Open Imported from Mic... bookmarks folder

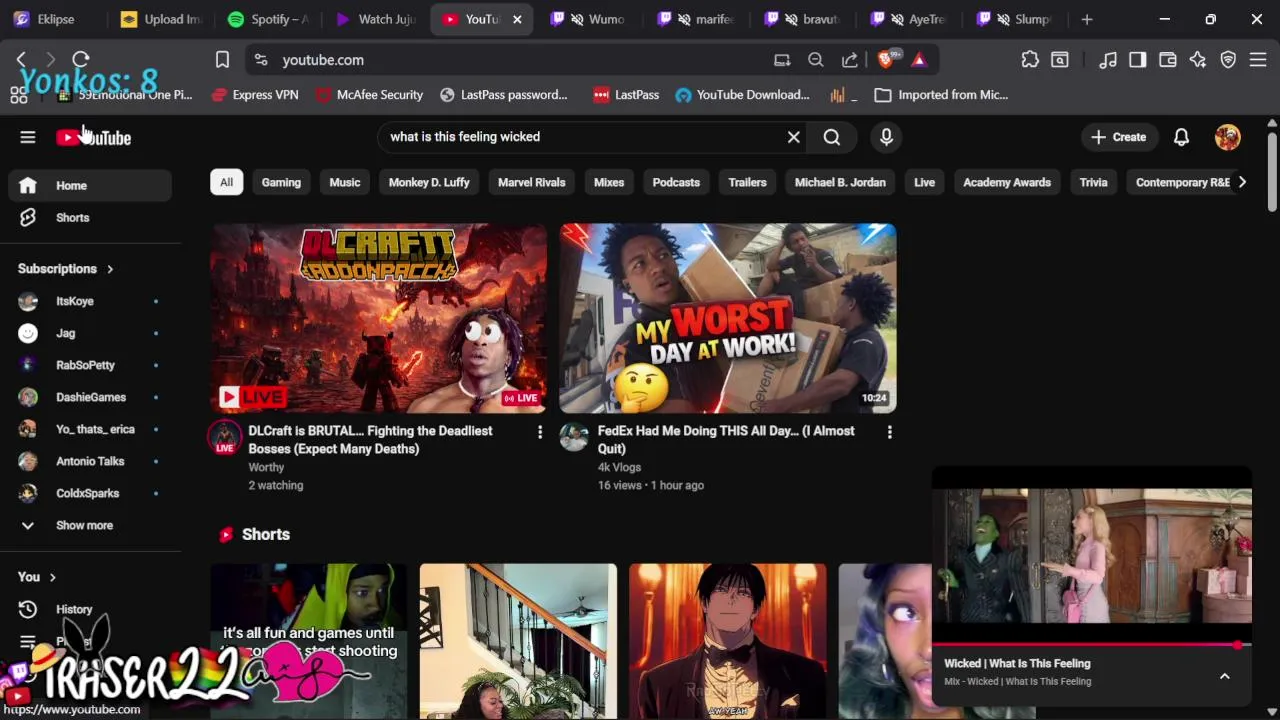[x=941, y=95]
